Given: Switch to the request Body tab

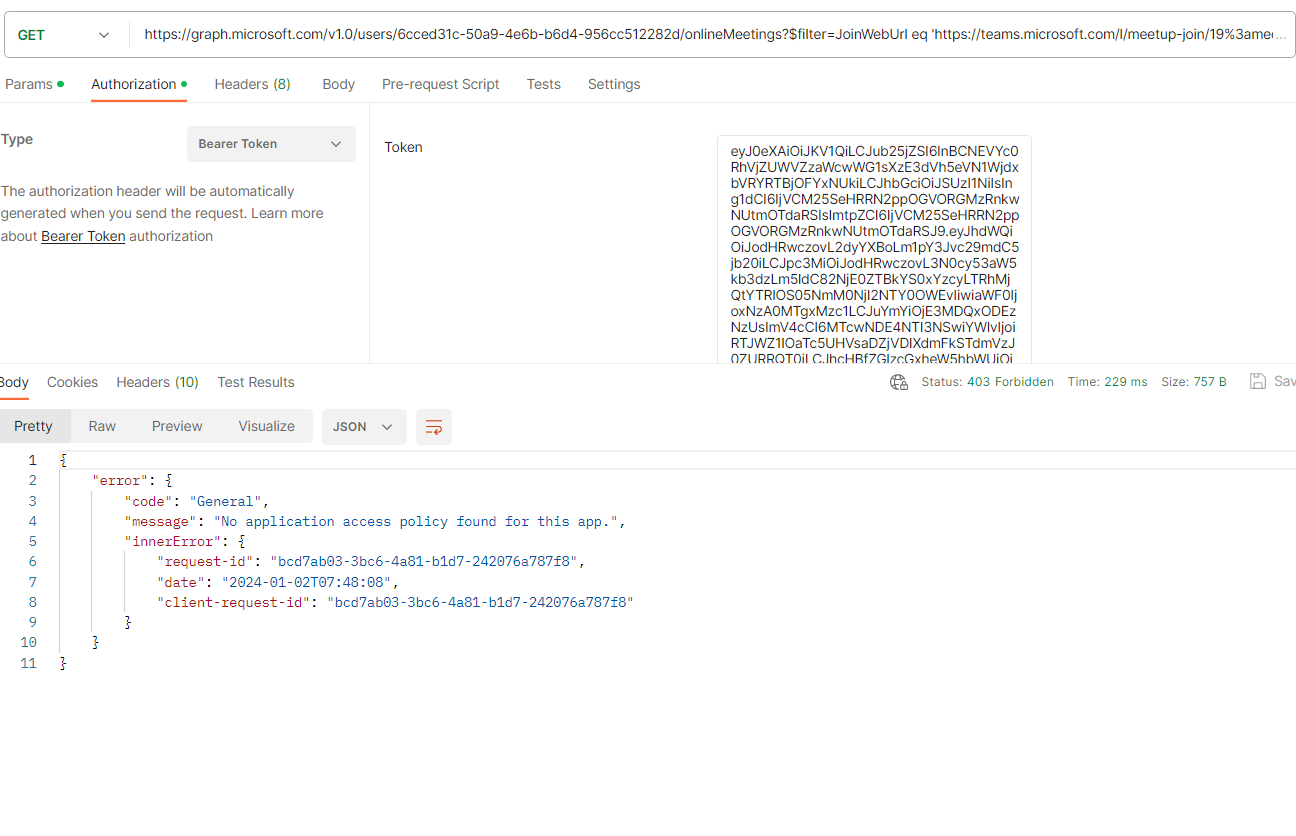Looking at the screenshot, I should [338, 84].
